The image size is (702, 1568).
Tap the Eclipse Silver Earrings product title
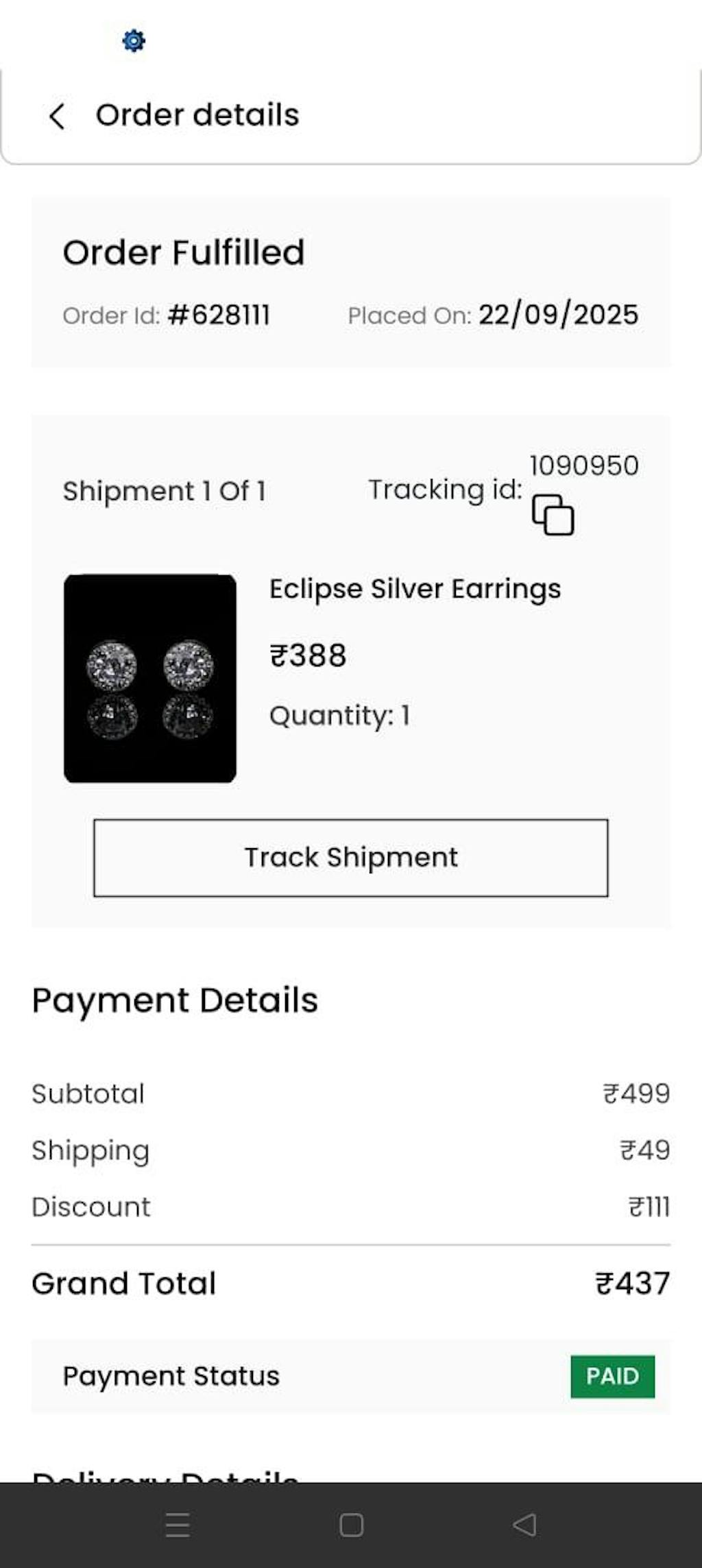coord(415,589)
